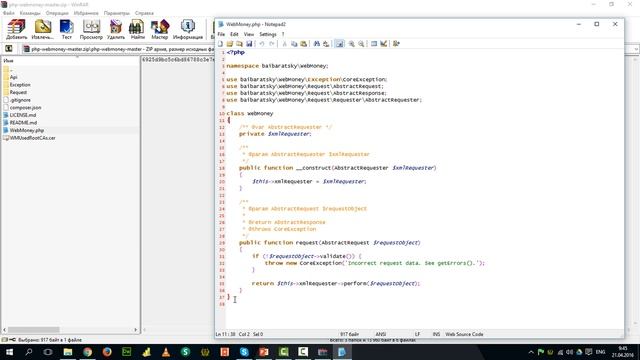640x360 pixels.
Task: Select the Exception folder in WinRAR
Action: point(20,85)
